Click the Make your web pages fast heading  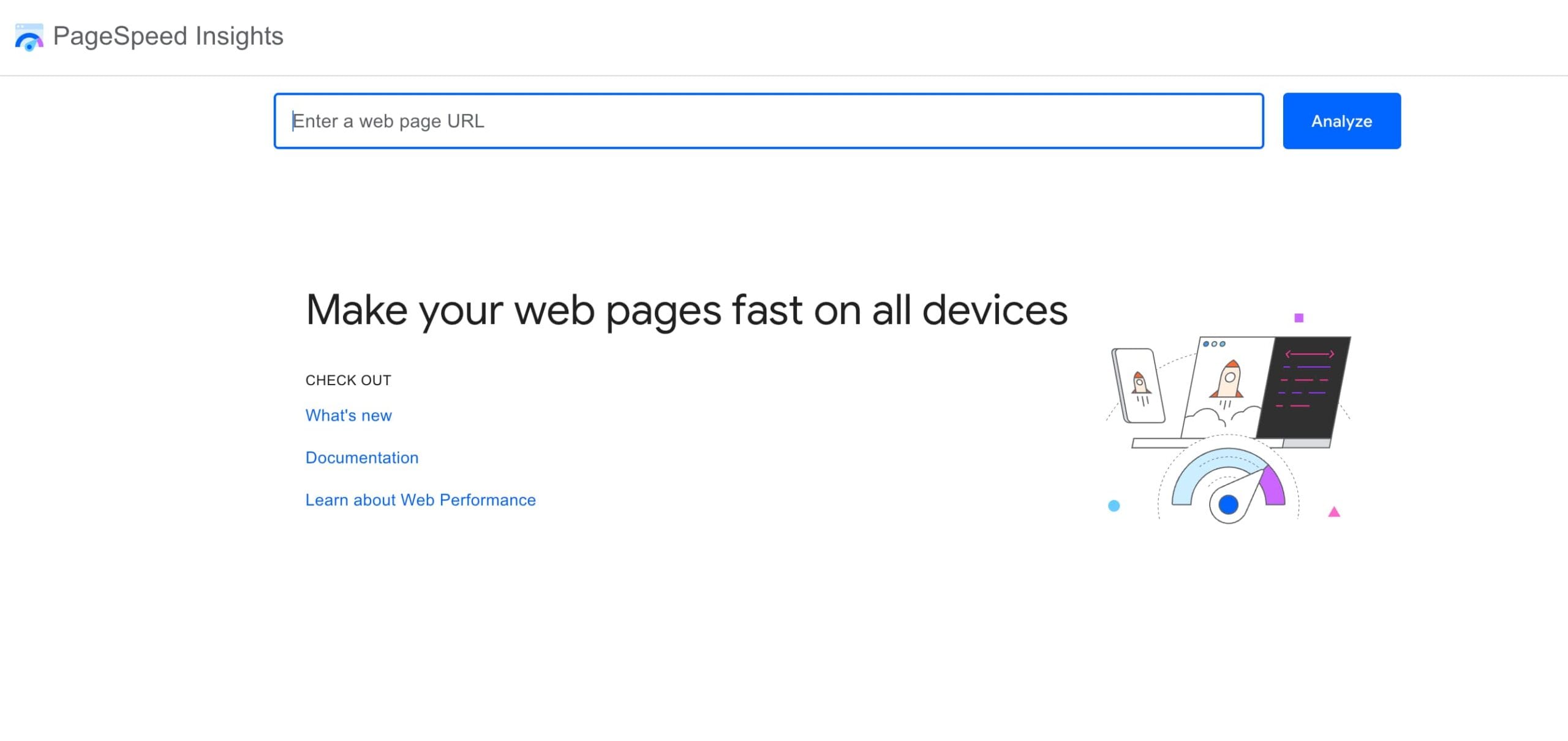pyautogui.click(x=687, y=310)
